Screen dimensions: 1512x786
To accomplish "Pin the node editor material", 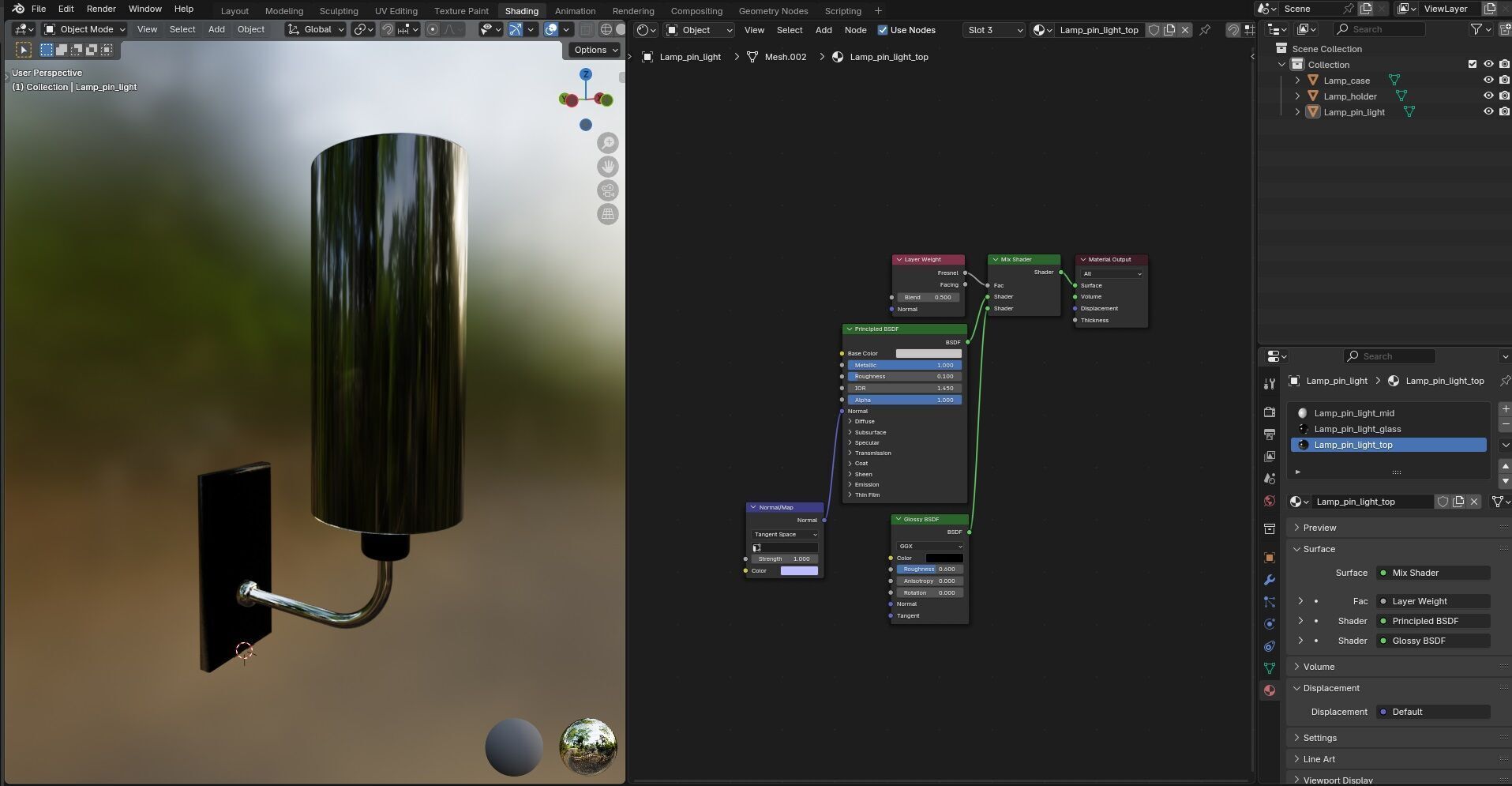I will coord(1205,30).
